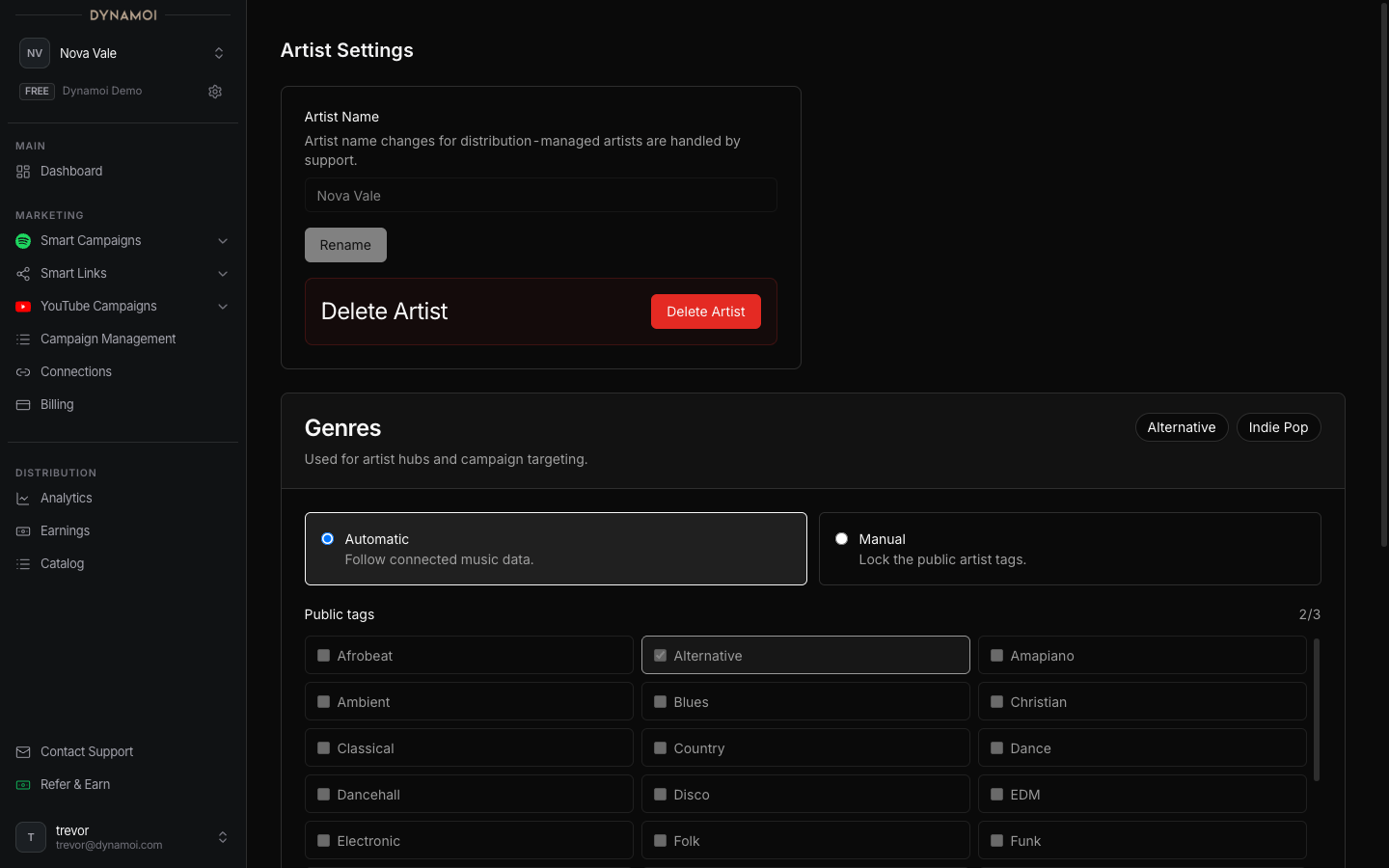Click the share icon beside Smart Links
Image resolution: width=1389 pixels, height=868 pixels.
23,274
